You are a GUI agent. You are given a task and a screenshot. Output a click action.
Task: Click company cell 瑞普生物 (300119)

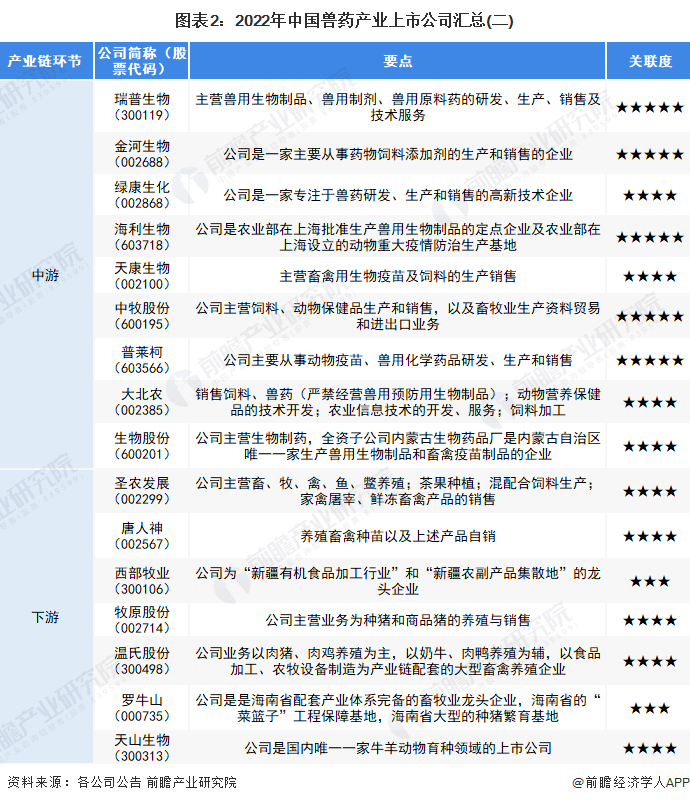142,107
